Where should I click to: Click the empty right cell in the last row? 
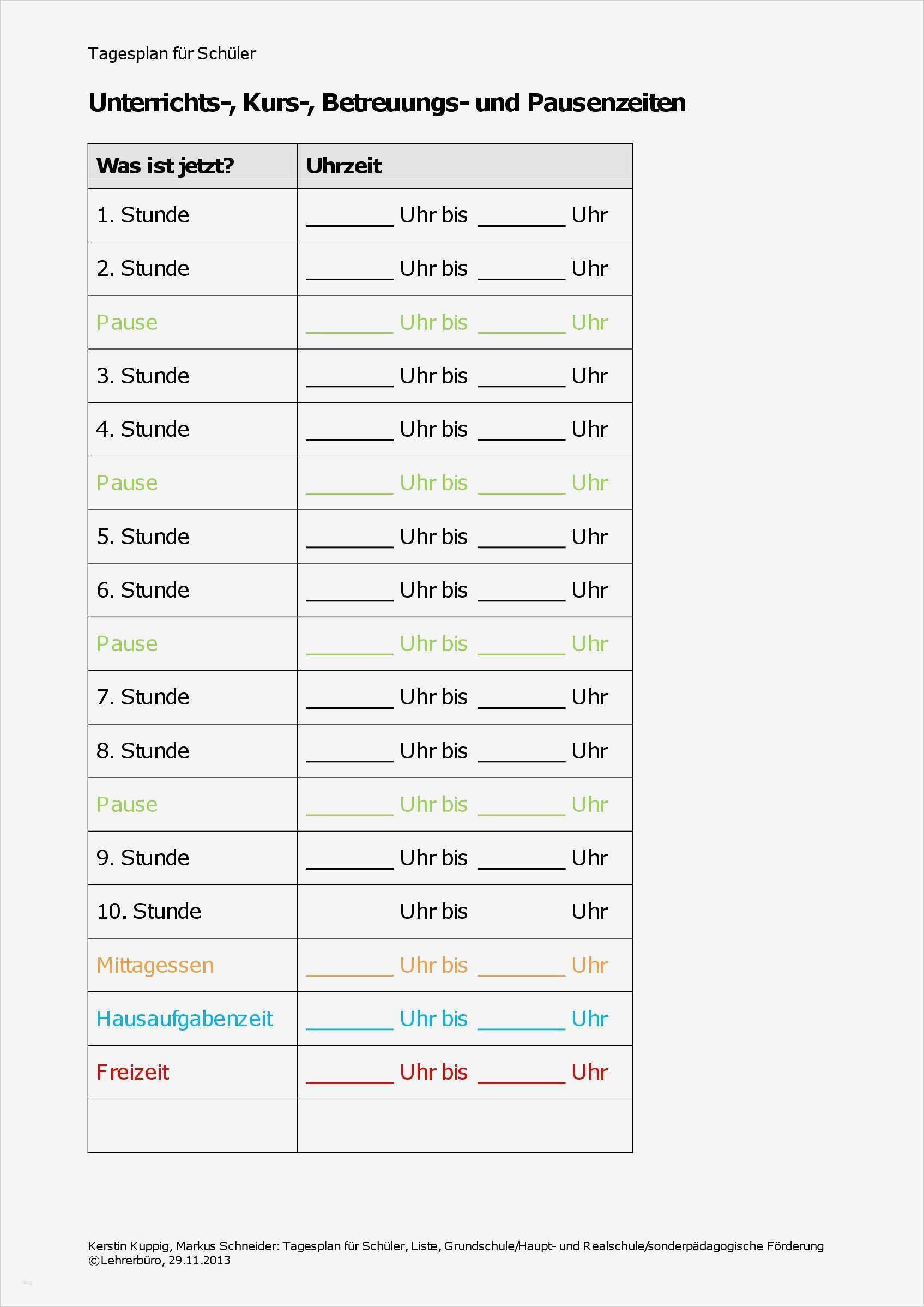464,1125
